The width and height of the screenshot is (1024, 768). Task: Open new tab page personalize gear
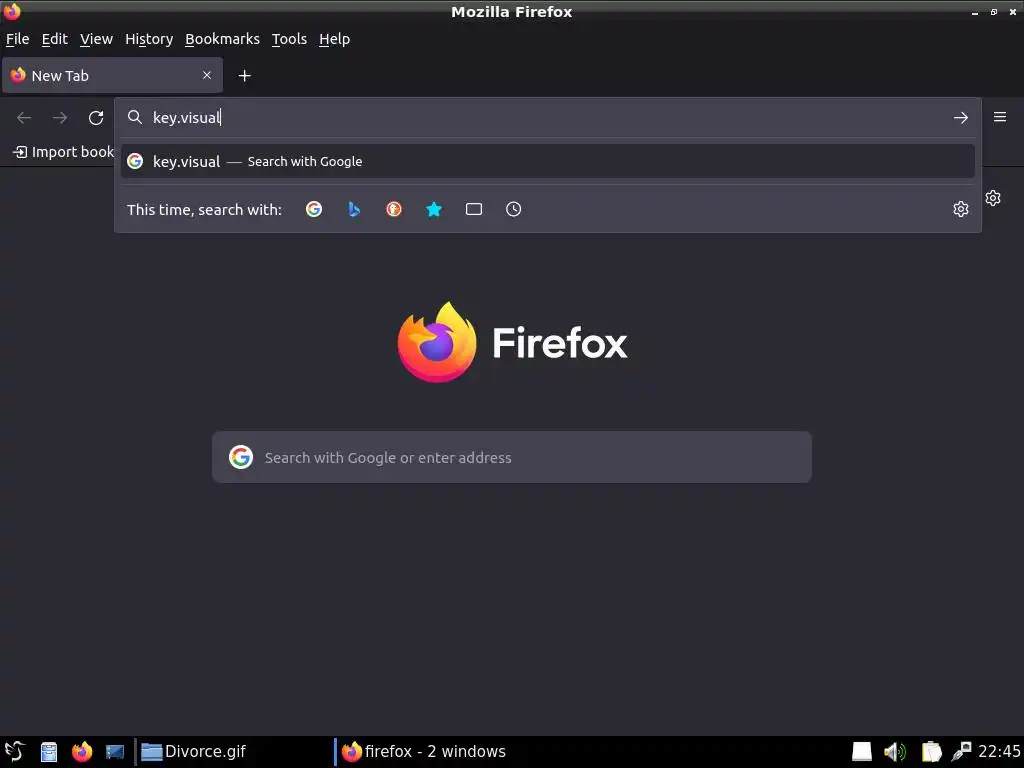[x=993, y=198]
